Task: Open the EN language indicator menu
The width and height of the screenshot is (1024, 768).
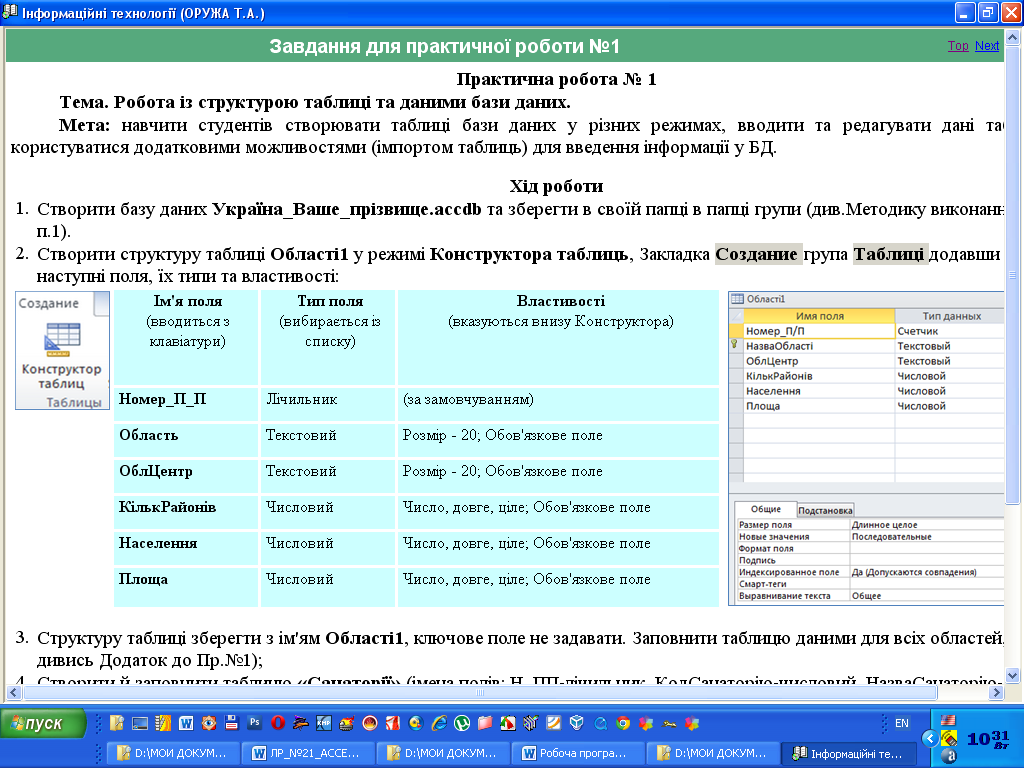Action: [901, 723]
